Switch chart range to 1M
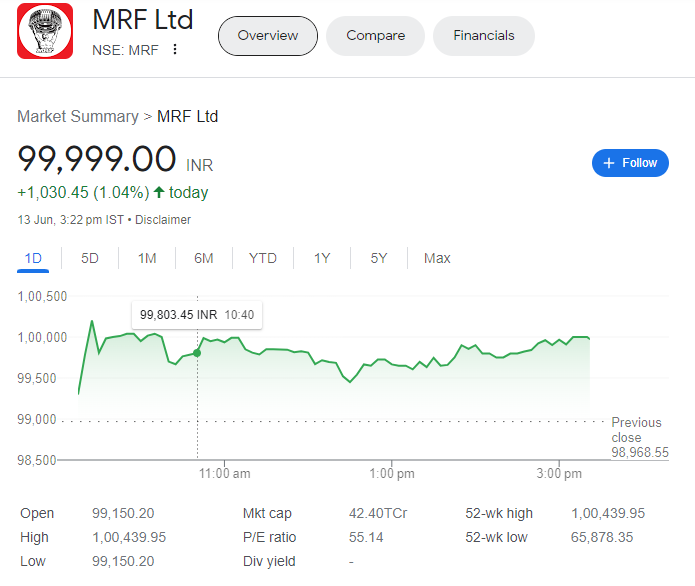 tap(147, 258)
